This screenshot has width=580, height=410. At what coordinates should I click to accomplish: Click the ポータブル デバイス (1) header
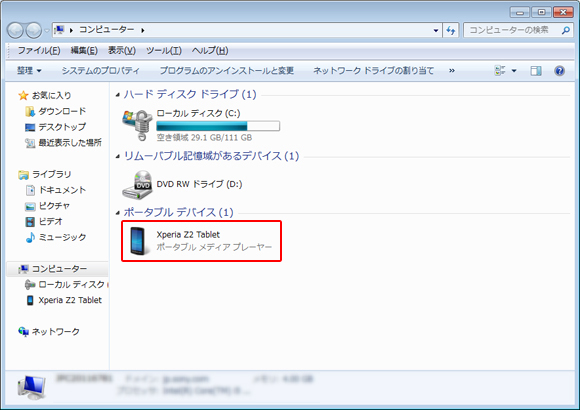[178, 212]
